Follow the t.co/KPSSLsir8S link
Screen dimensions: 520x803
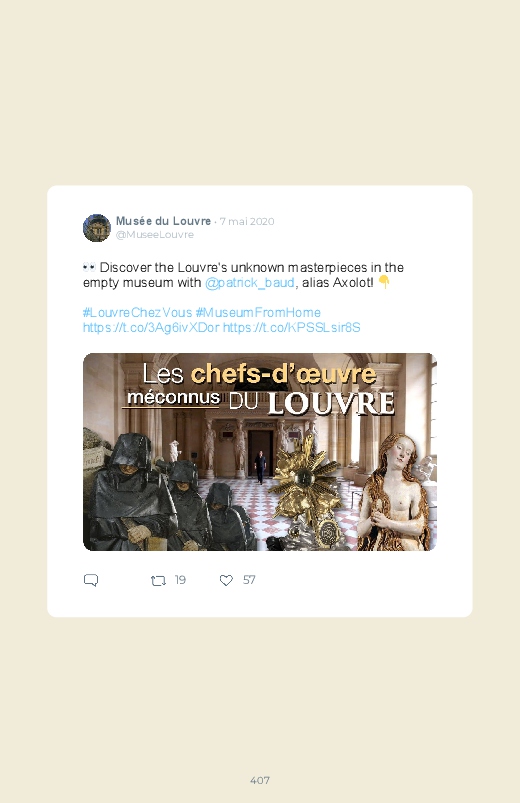[x=292, y=327]
